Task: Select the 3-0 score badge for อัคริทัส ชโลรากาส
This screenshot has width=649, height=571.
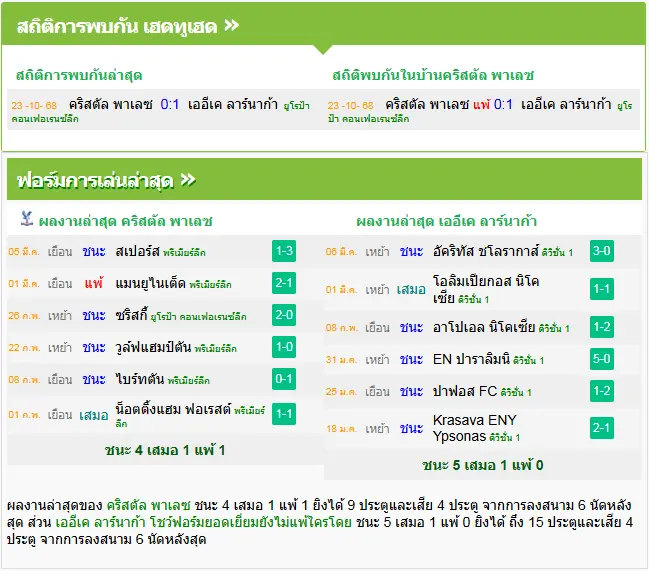Action: click(601, 251)
